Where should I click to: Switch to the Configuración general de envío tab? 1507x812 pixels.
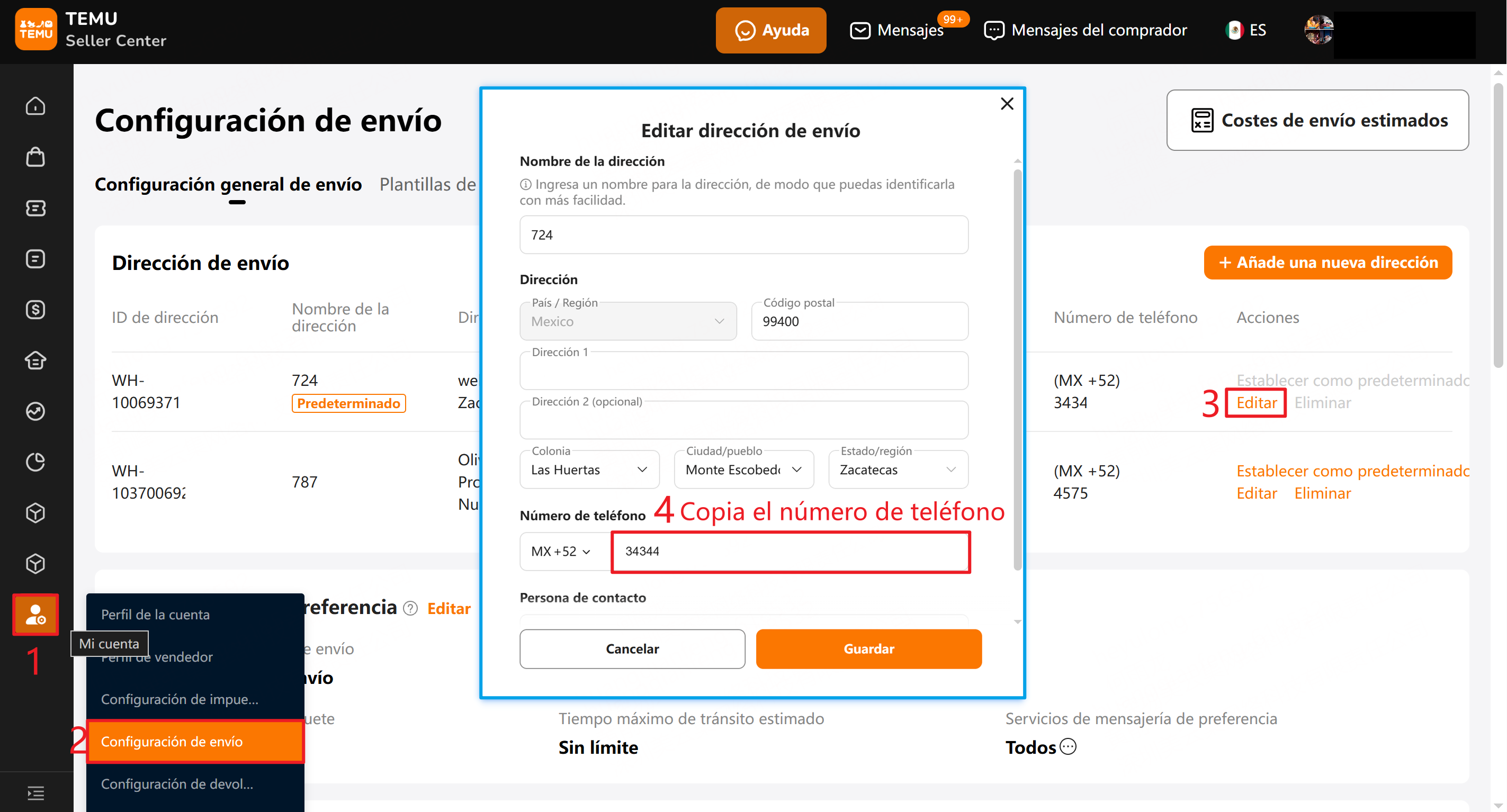tap(228, 184)
